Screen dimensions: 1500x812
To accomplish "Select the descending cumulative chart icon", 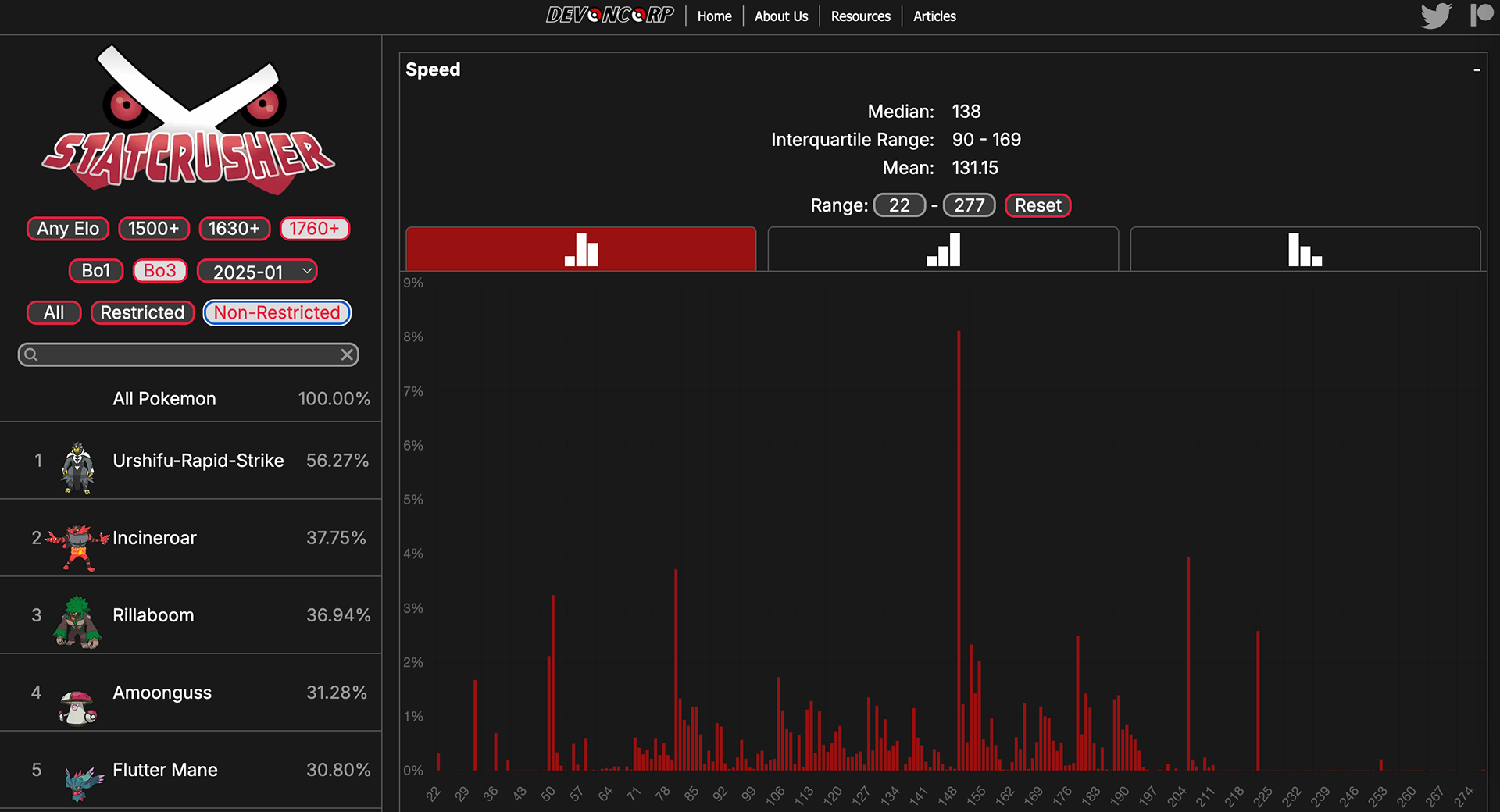I will [1305, 249].
